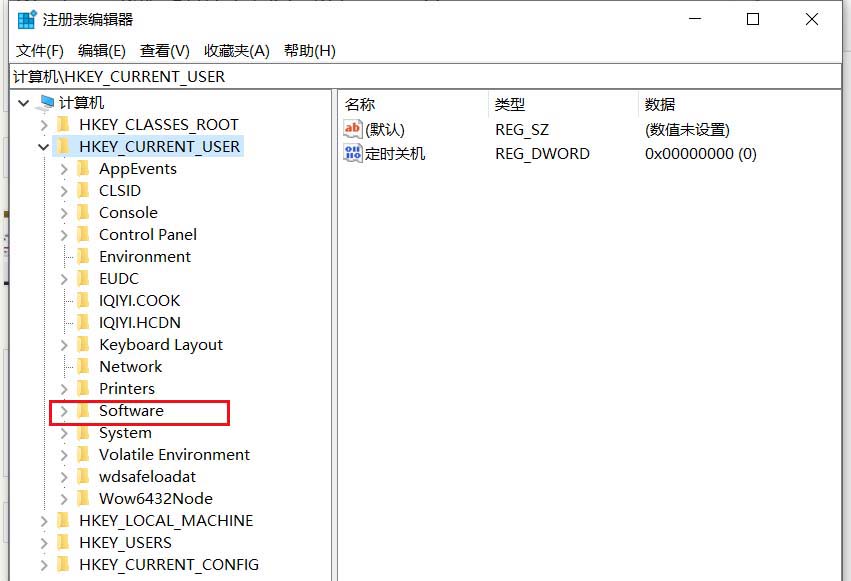Open the 收藏夹(A) menu

pos(237,51)
